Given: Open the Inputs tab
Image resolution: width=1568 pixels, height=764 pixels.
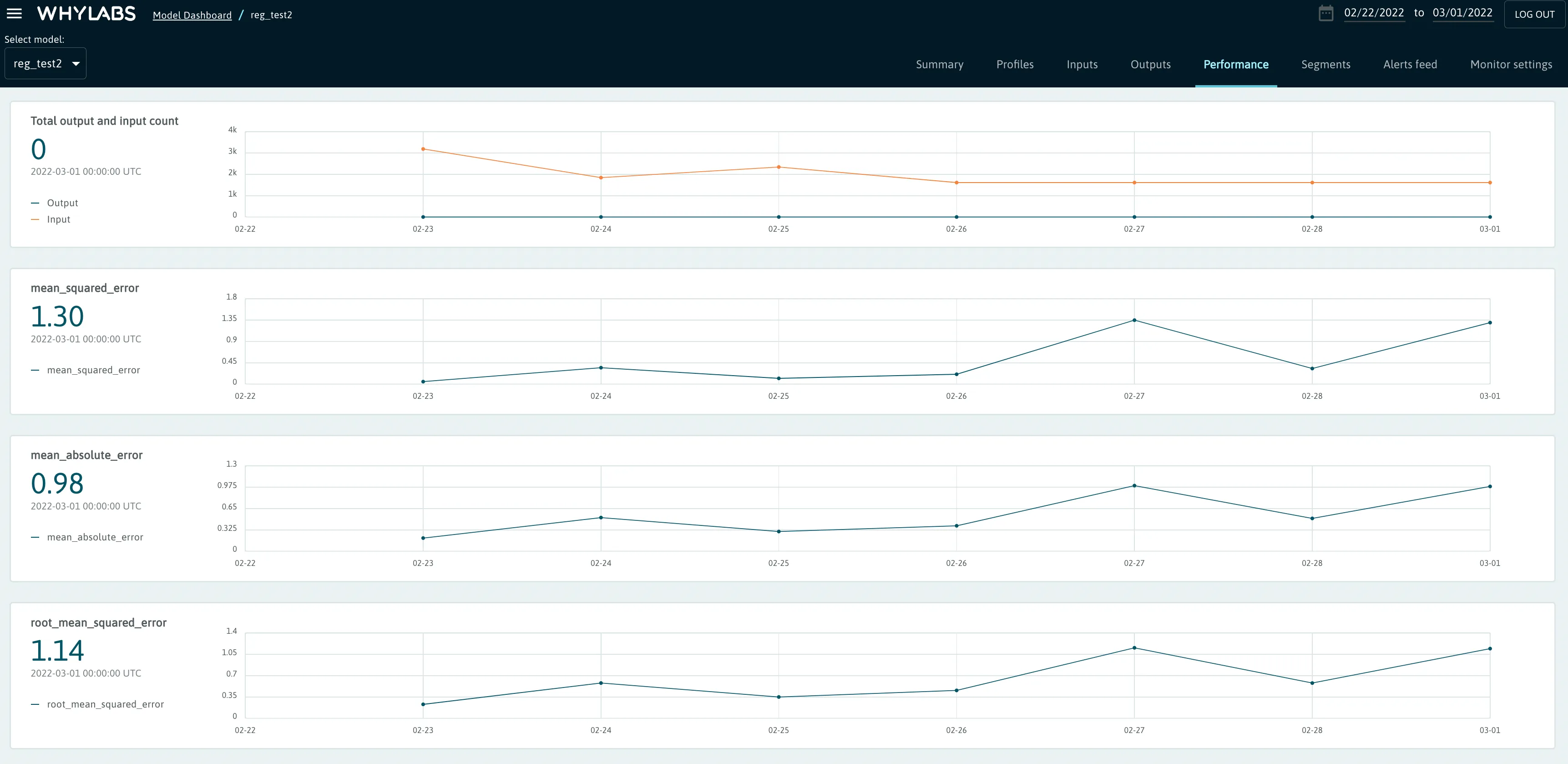Looking at the screenshot, I should [1082, 64].
